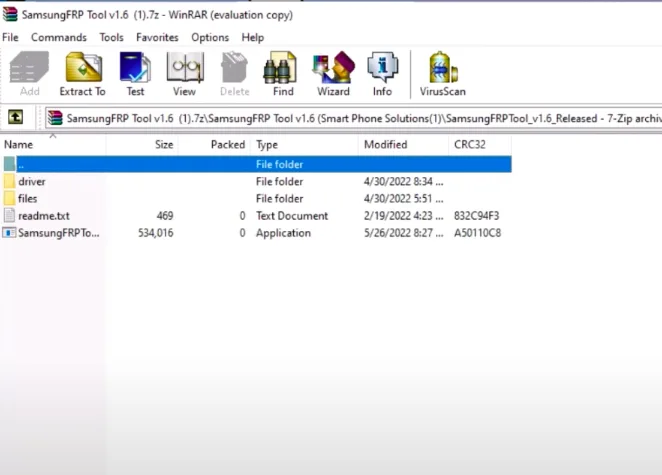This screenshot has height=475, width=662.
Task: Click Packed value 0 in readme.txt row
Action: tap(242, 216)
